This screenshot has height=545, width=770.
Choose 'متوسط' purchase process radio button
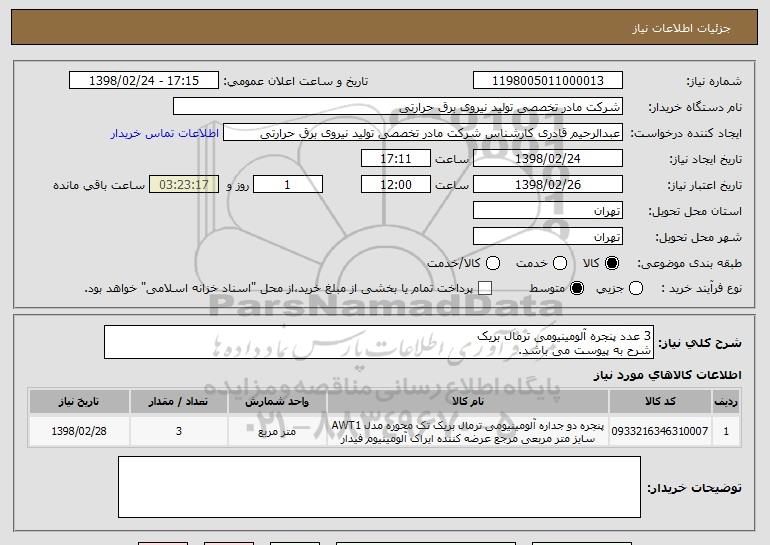[x=577, y=288]
